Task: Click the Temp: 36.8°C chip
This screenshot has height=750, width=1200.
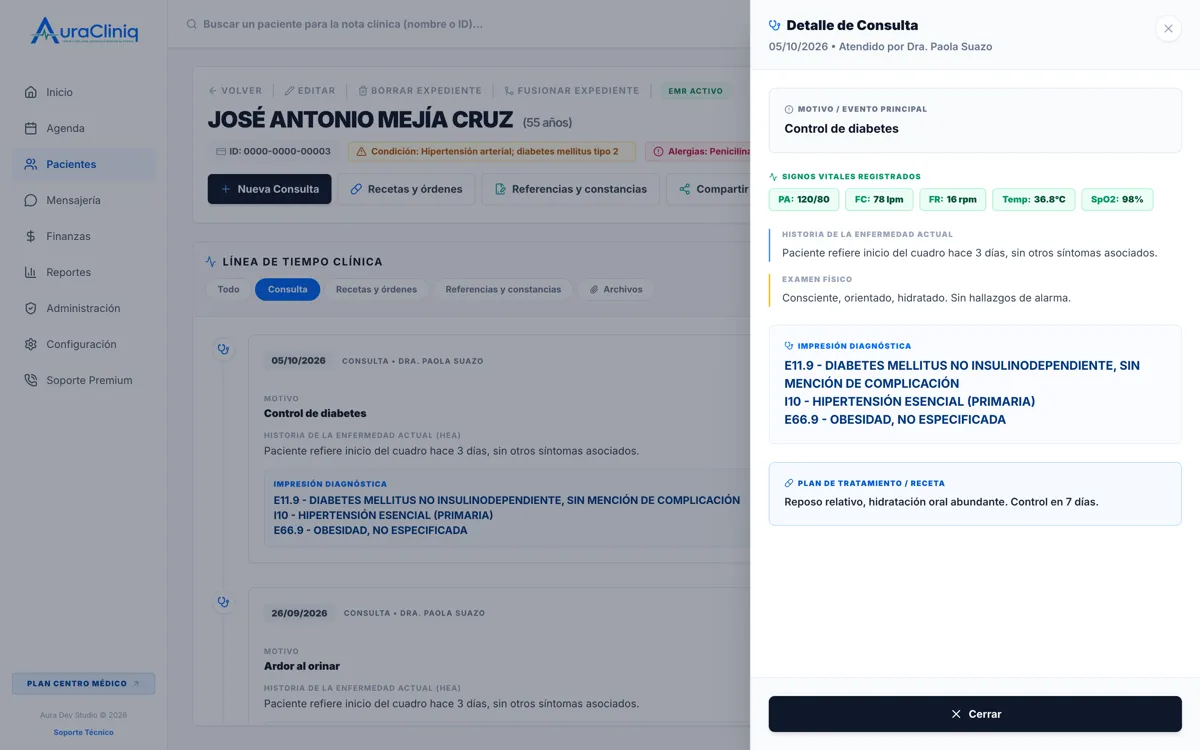Action: [x=1034, y=199]
